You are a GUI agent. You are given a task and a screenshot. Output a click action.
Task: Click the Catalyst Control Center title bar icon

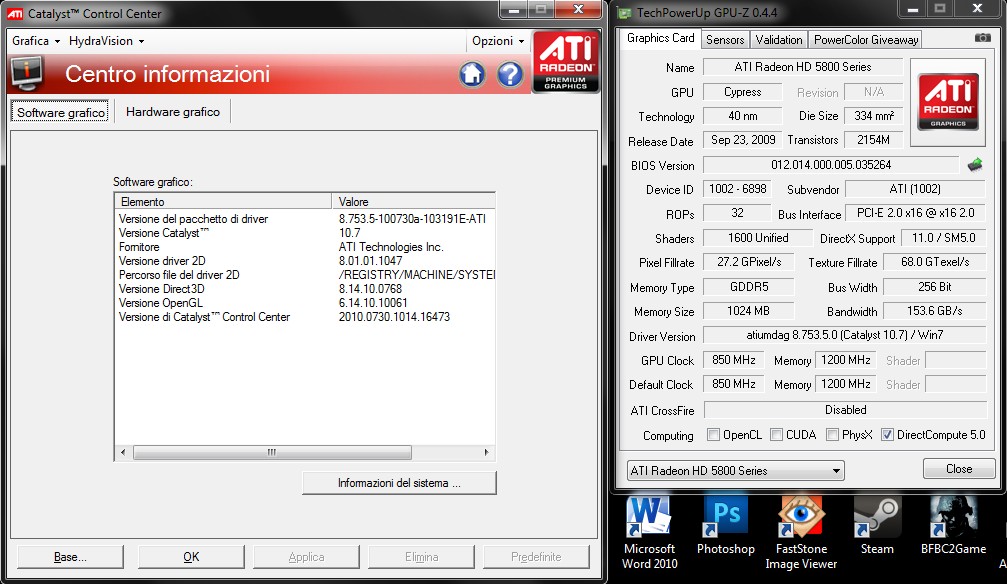tap(15, 13)
